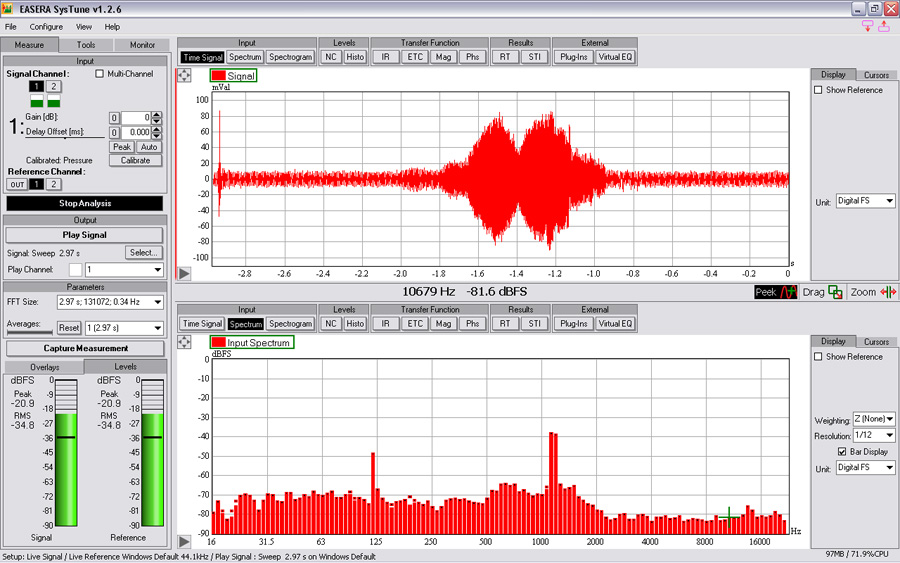Image resolution: width=900 pixels, height=563 pixels.
Task: Switch to the Monitor tab
Action: [x=142, y=45]
